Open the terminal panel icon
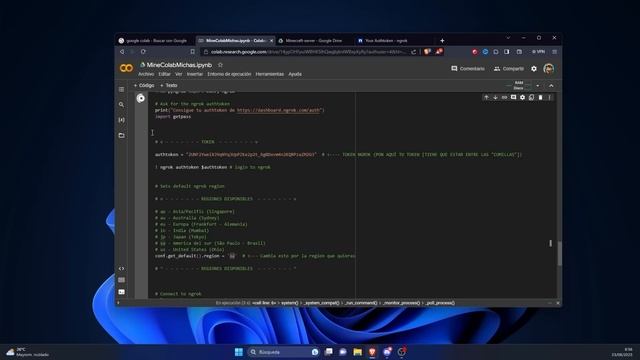This screenshot has height=360, width=640. (x=121, y=292)
